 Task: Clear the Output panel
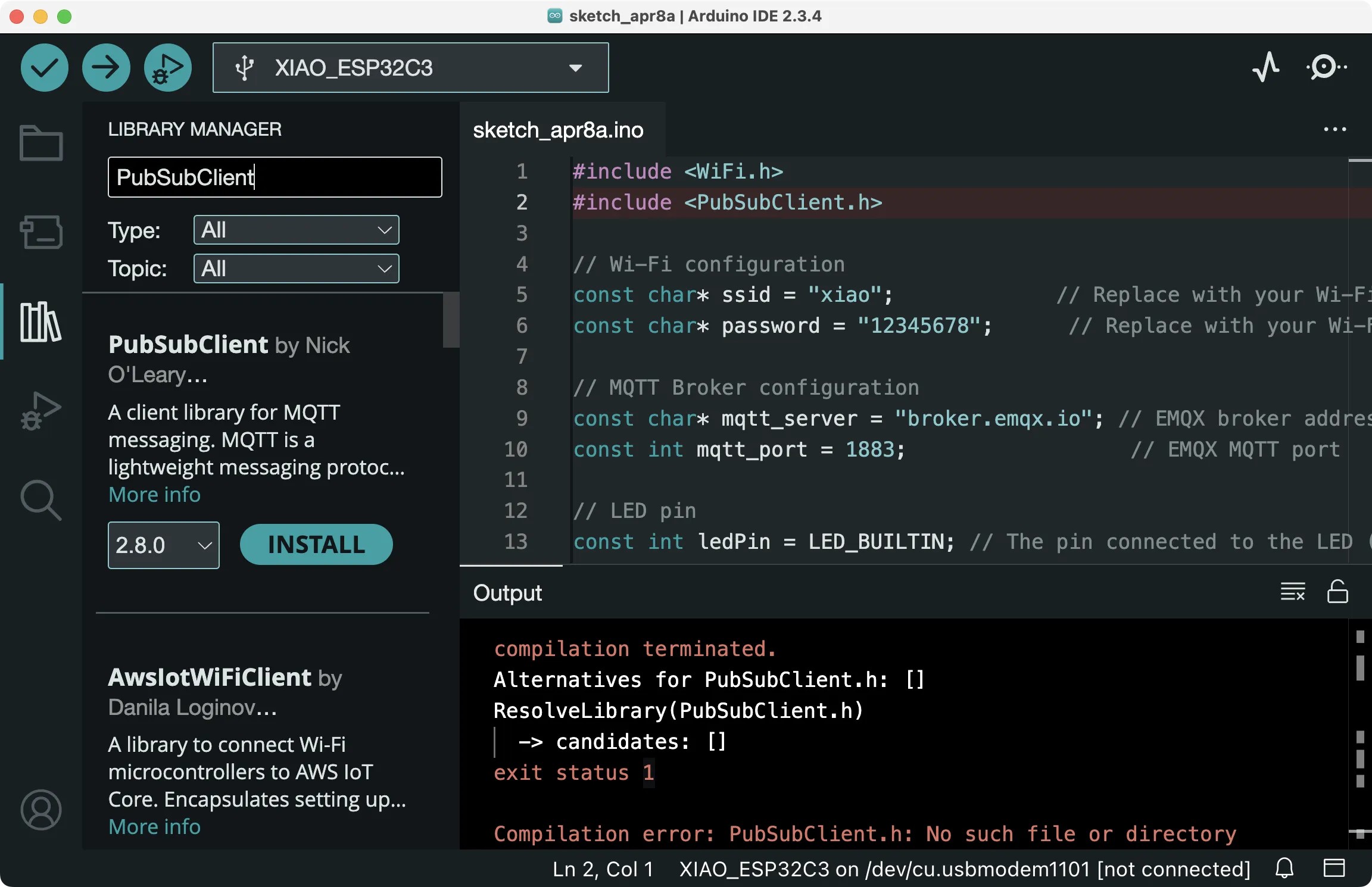[1292, 592]
